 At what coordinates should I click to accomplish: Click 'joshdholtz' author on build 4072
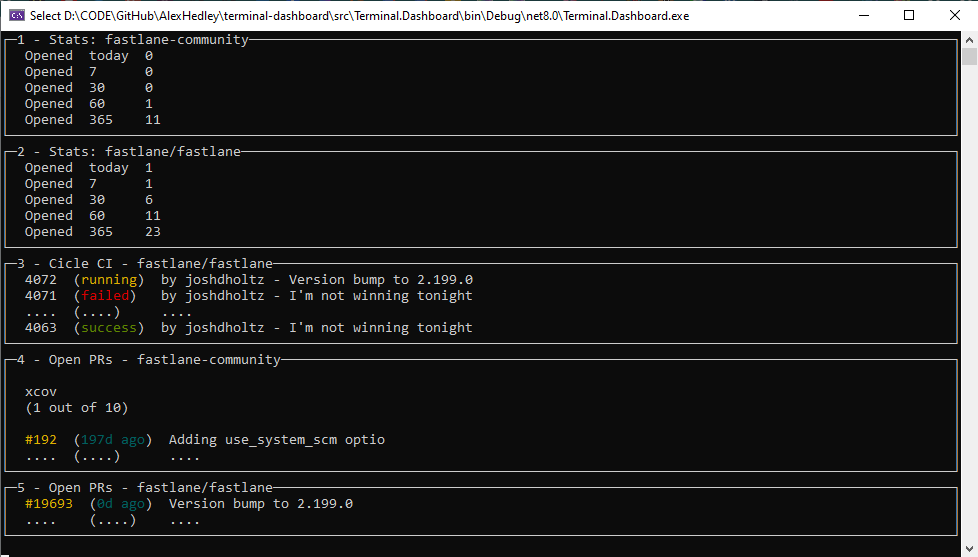coord(225,279)
